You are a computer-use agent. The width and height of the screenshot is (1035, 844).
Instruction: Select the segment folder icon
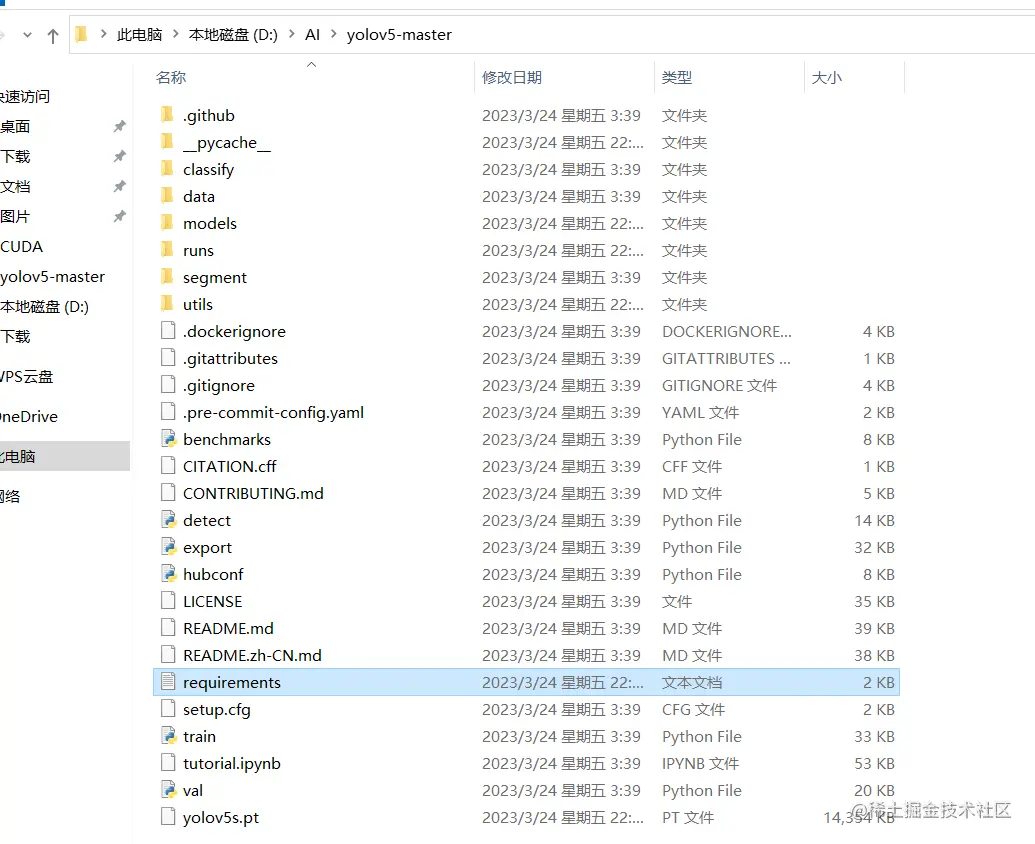168,278
